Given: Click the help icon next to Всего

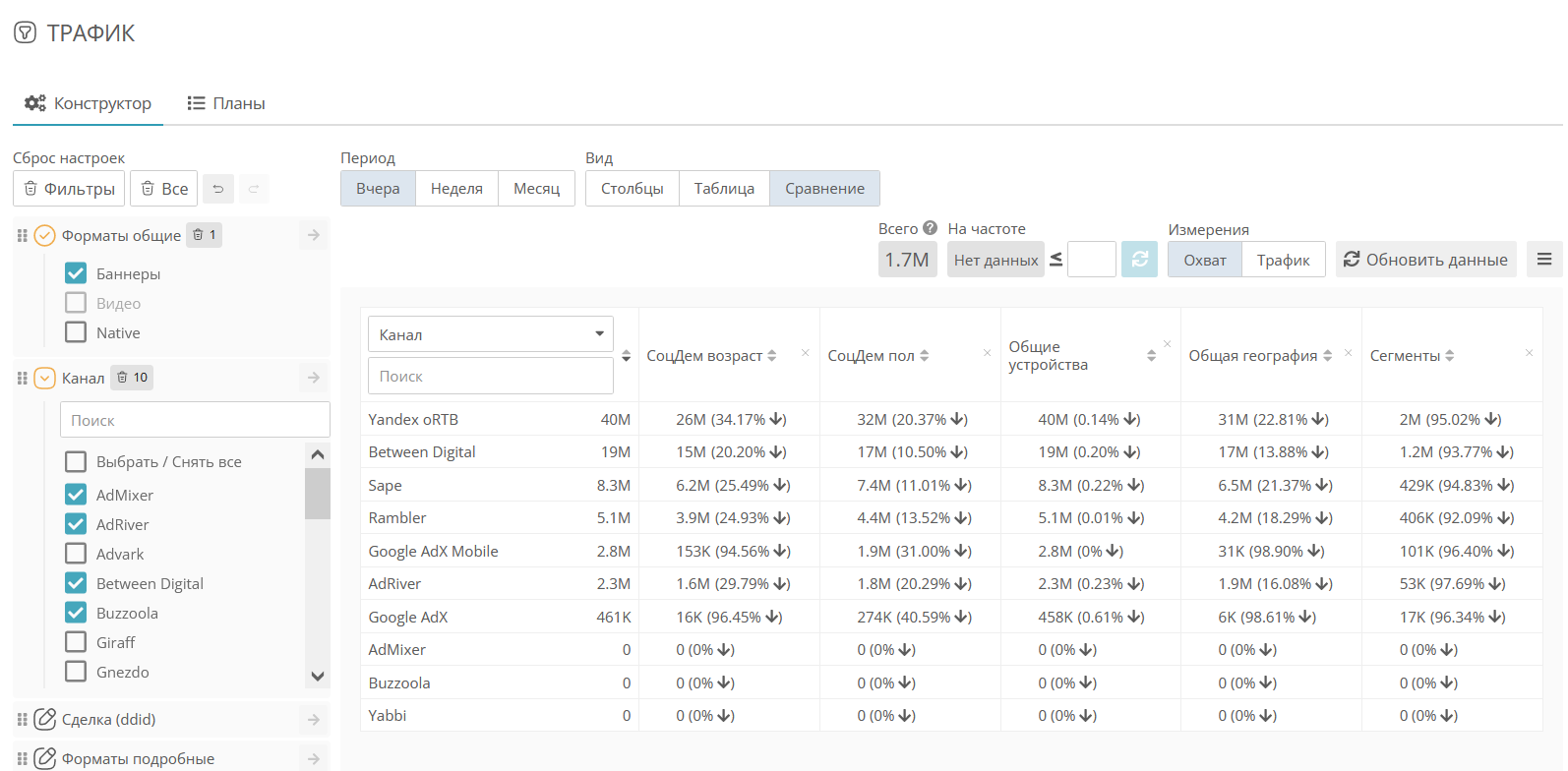Looking at the screenshot, I should coord(930,228).
